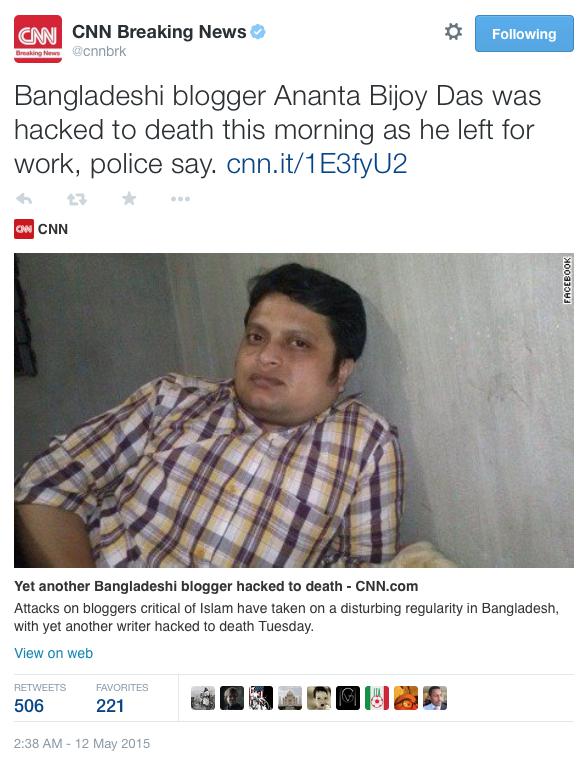
Task: Toggle the Following button
Action: (x=524, y=34)
